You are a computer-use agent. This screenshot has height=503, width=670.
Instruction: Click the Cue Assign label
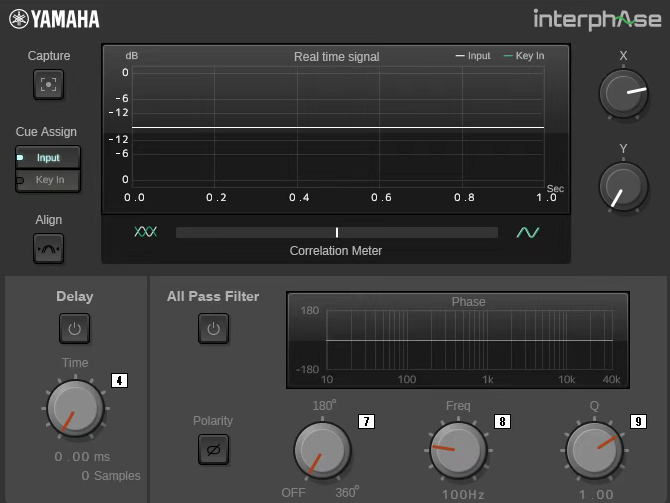click(x=46, y=132)
